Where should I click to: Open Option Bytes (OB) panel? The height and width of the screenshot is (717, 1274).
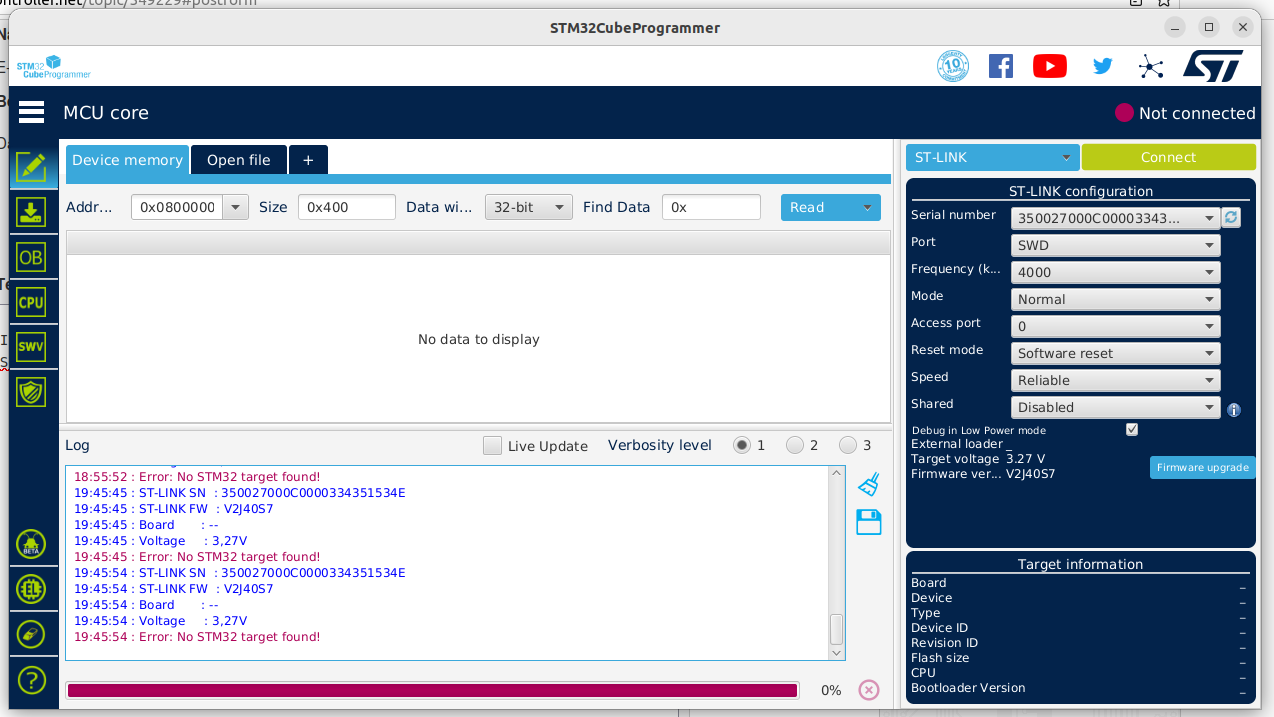point(32,257)
